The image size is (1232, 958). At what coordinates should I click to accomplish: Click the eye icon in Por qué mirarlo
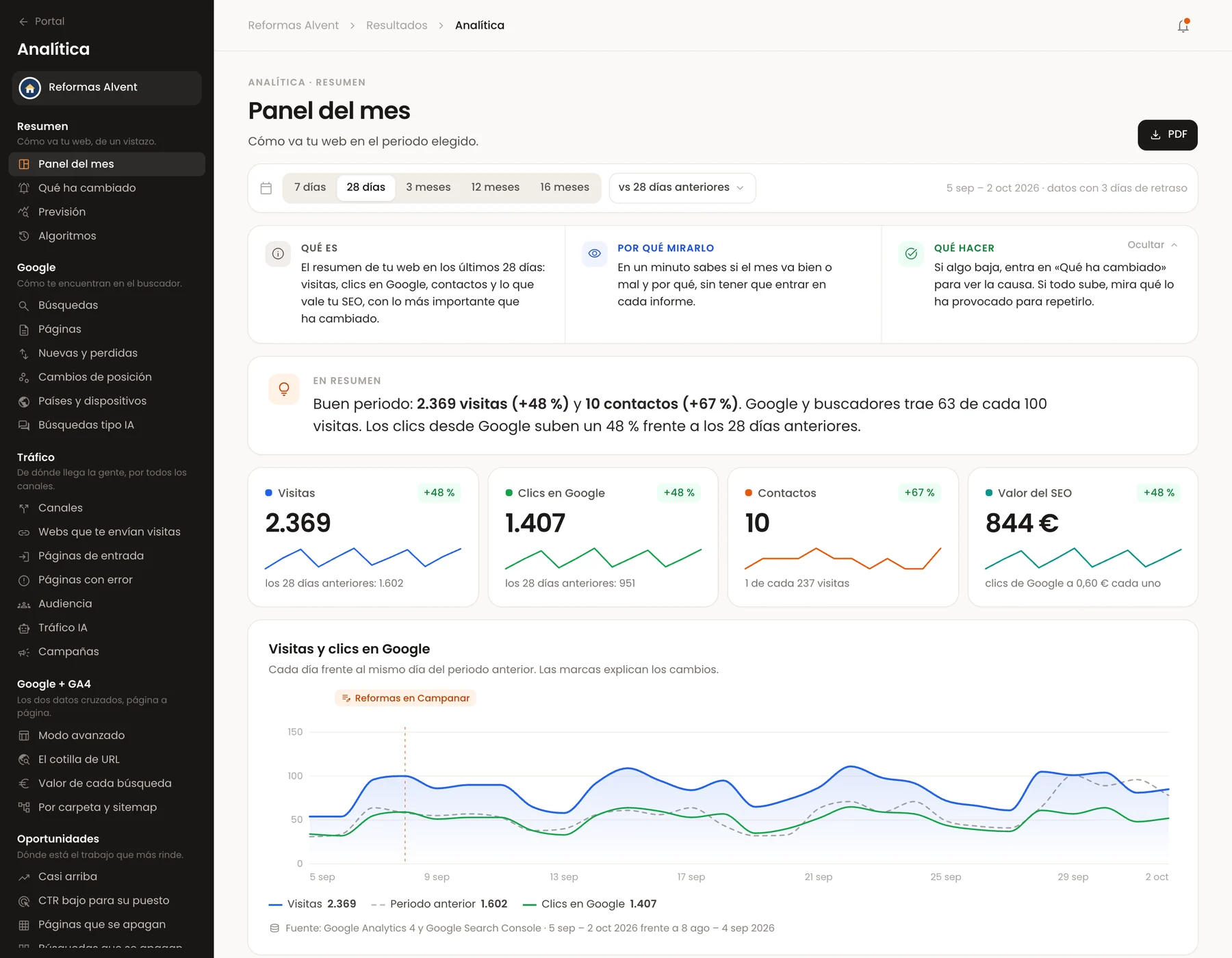(594, 254)
